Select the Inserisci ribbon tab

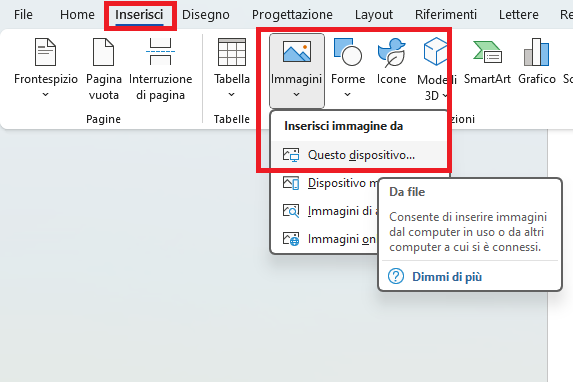(x=139, y=15)
